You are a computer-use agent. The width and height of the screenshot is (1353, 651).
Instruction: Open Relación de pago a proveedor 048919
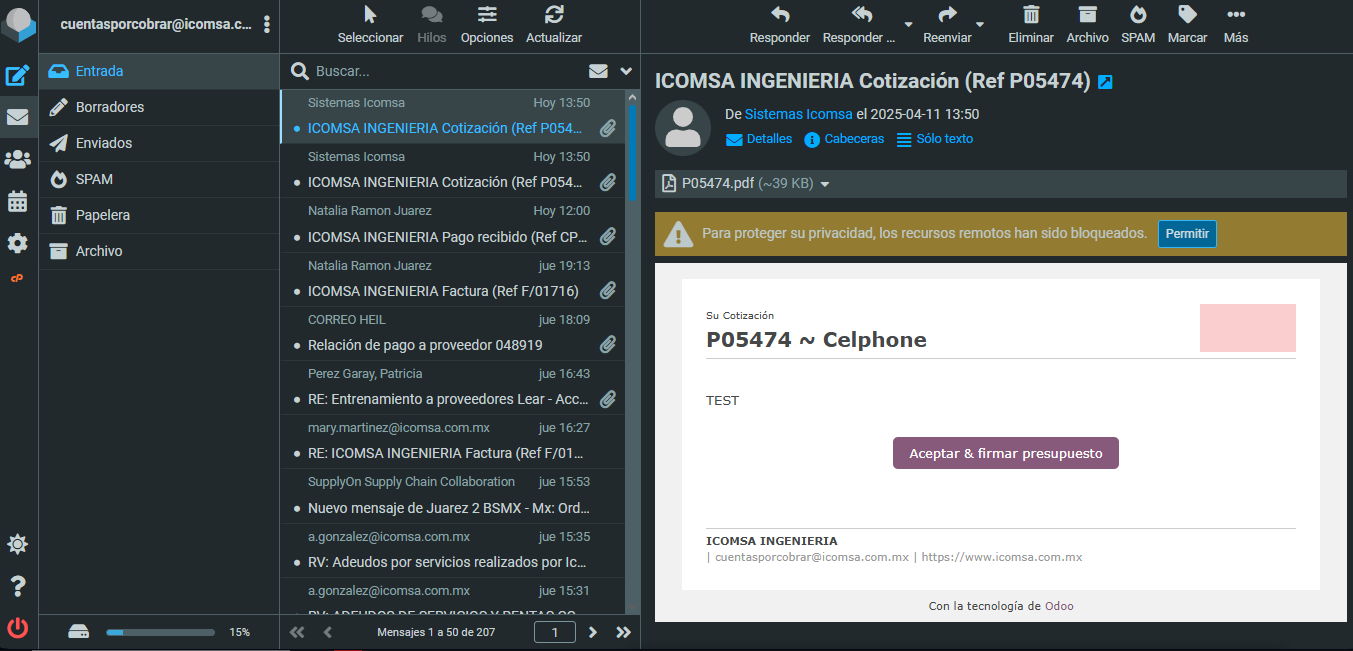(453, 333)
